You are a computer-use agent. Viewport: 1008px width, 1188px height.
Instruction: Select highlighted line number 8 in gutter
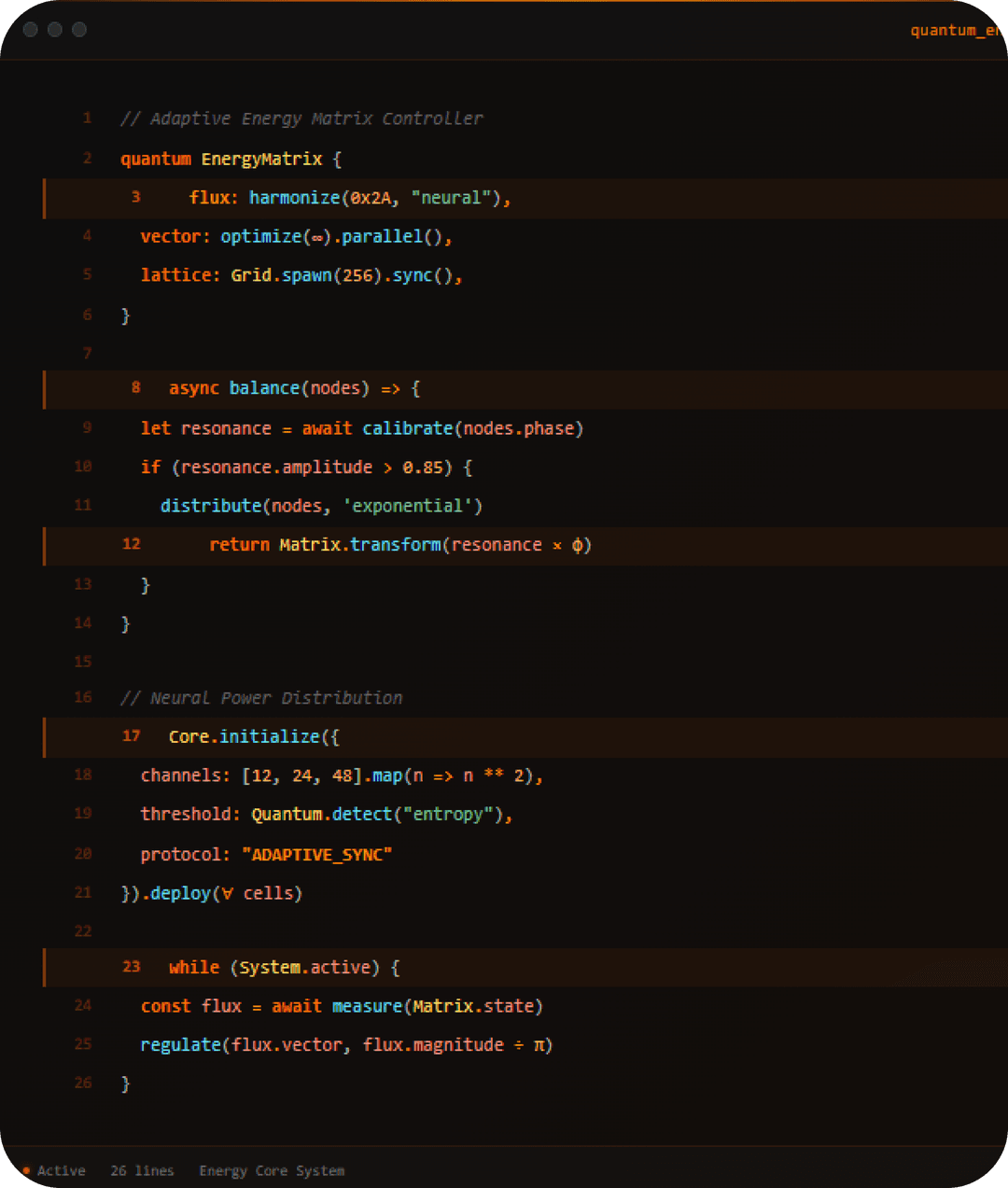135,387
